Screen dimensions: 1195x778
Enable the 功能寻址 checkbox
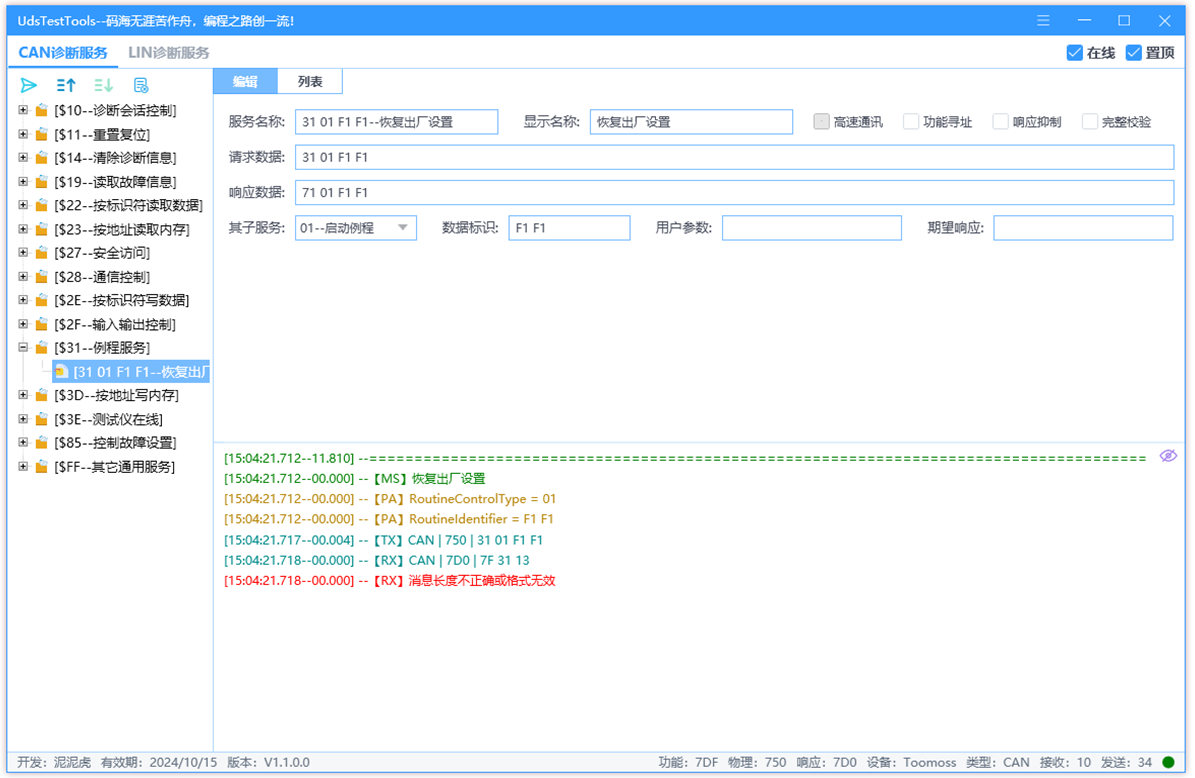(911, 122)
